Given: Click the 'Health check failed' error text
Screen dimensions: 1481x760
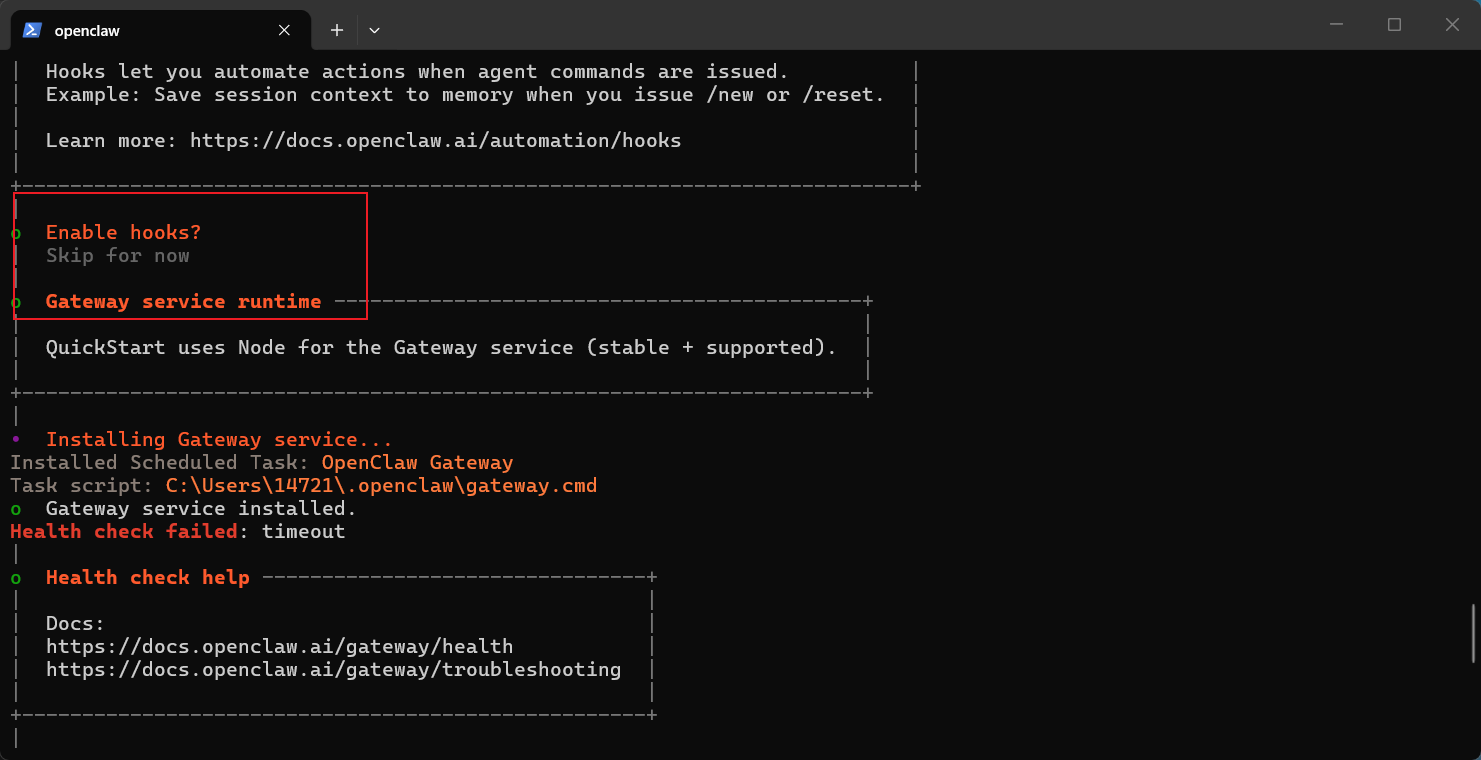Looking at the screenshot, I should coord(124,531).
